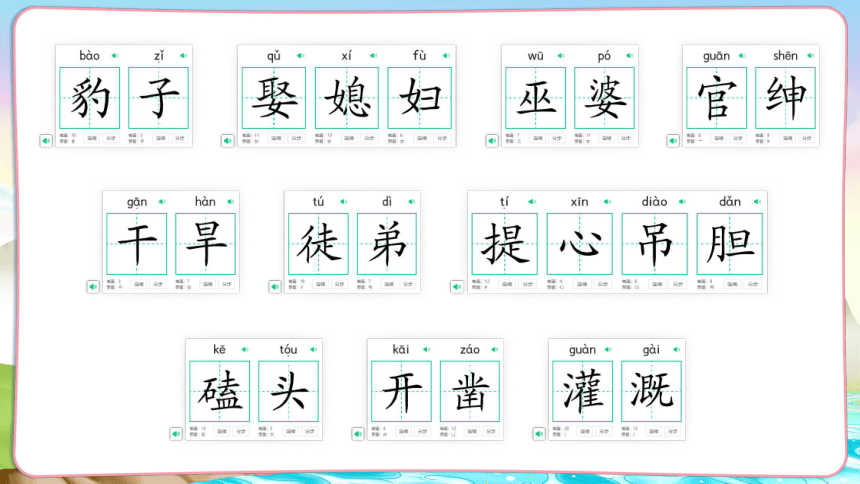Play pronunciation audio for pinyin wū
The width and height of the screenshot is (860, 484).
(561, 55)
